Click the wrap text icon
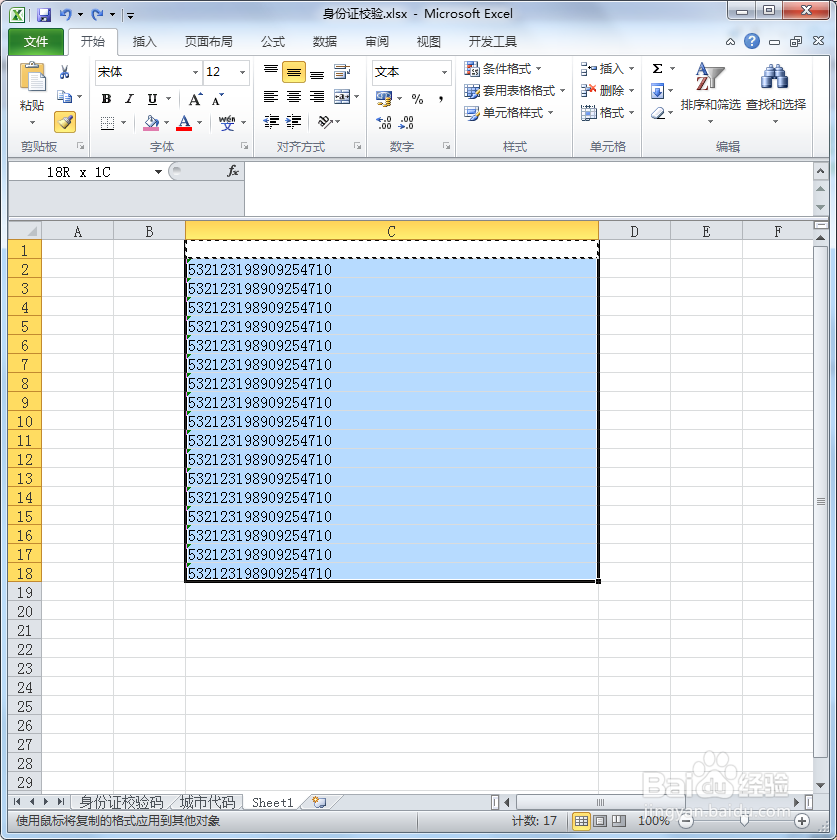This screenshot has width=837, height=840. coord(342,72)
